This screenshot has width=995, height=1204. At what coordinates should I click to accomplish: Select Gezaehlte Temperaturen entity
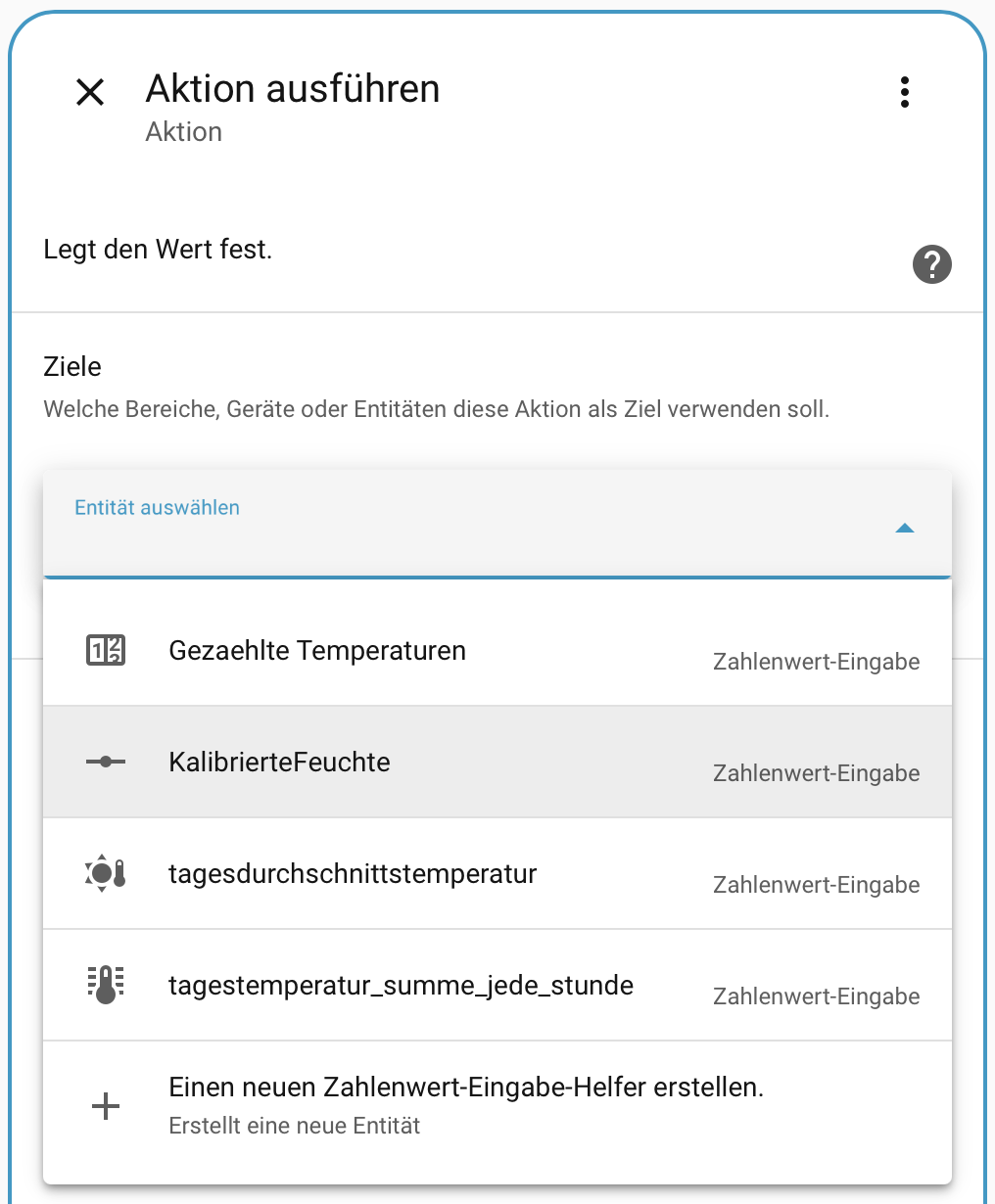[x=317, y=651]
